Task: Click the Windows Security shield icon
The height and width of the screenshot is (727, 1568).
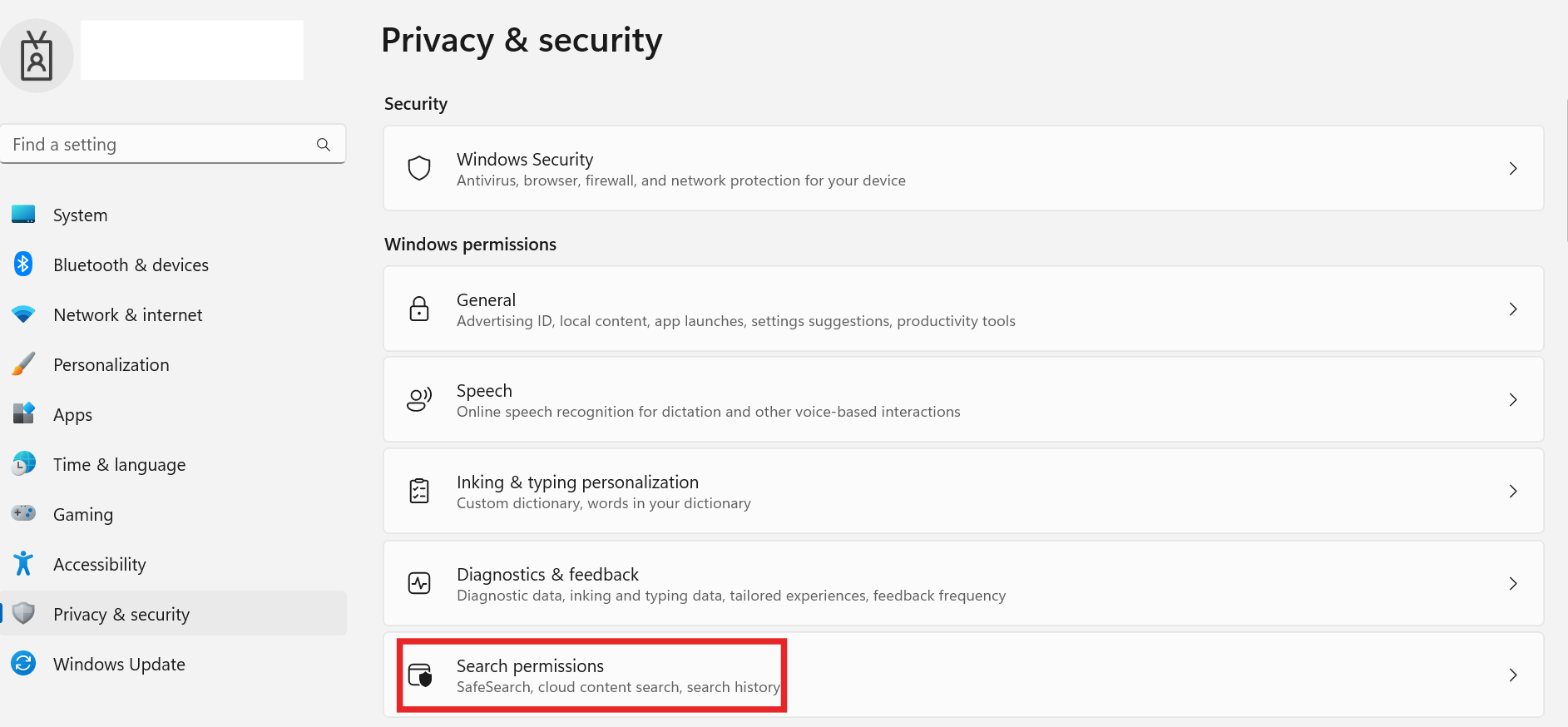Action: coord(419,168)
